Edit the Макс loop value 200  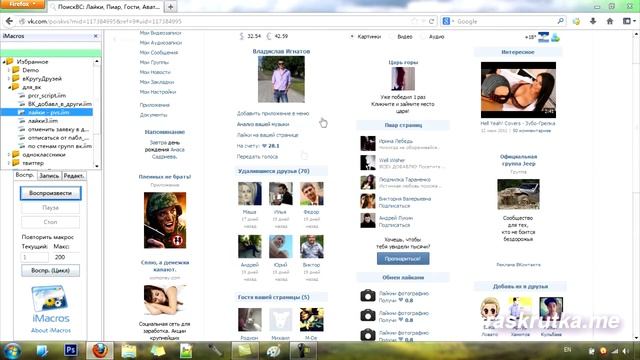66,257
